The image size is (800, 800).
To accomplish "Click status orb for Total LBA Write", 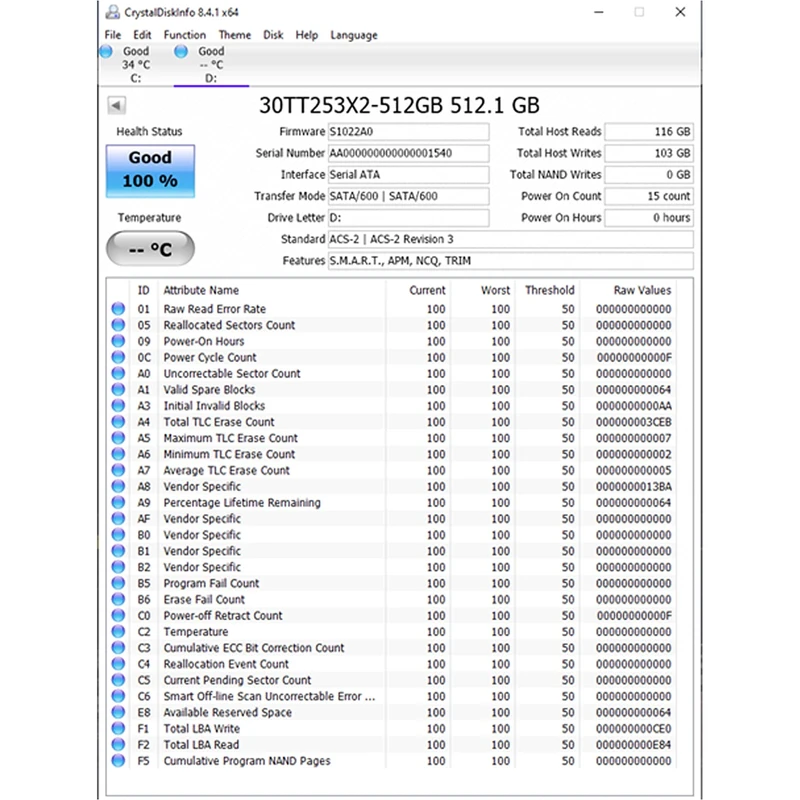I will (118, 729).
